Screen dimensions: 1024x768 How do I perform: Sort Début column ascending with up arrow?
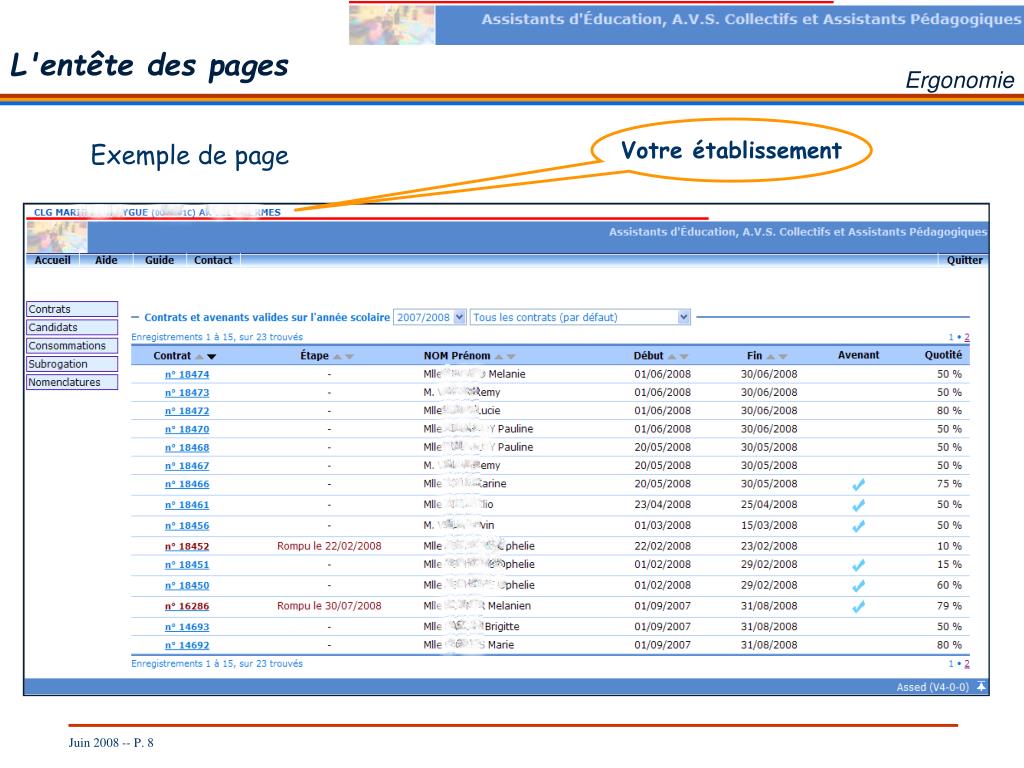coord(672,357)
